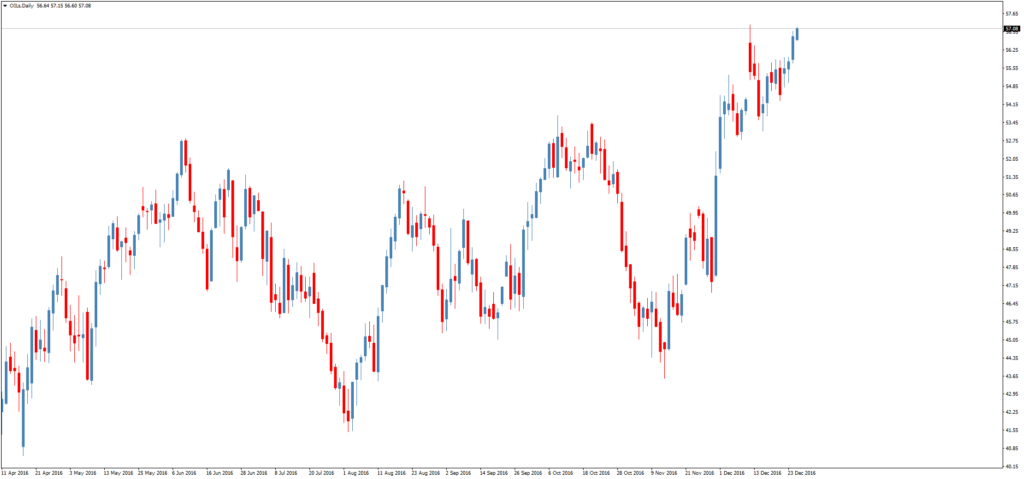Screen dimensions: 1024x479
Task: Click the 45.05 price axis label
Action: click(x=1012, y=340)
